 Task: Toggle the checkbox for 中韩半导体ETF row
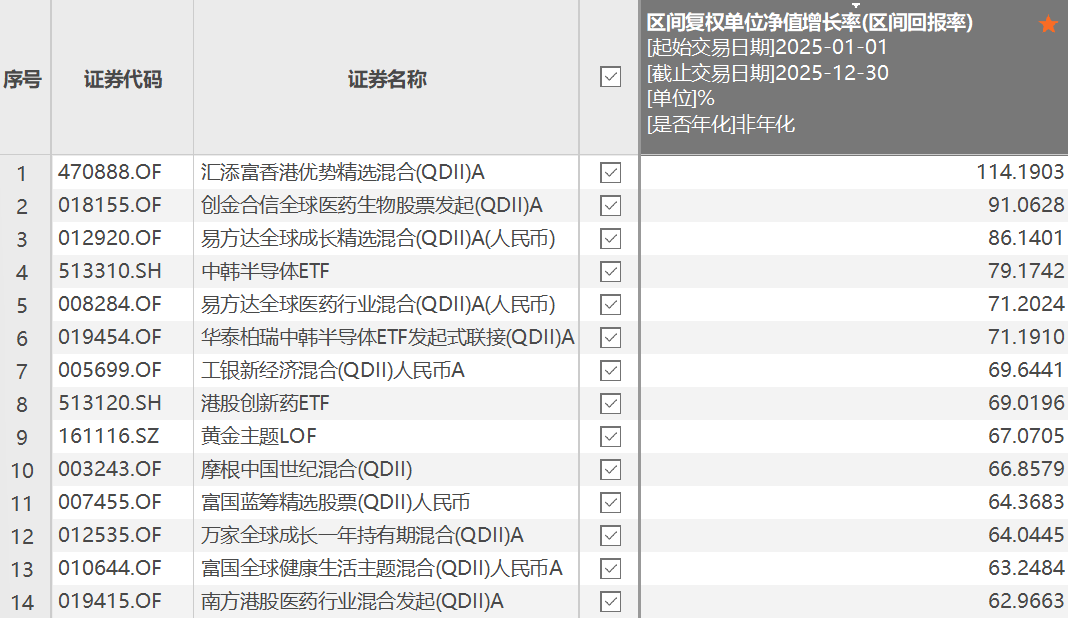click(x=610, y=271)
